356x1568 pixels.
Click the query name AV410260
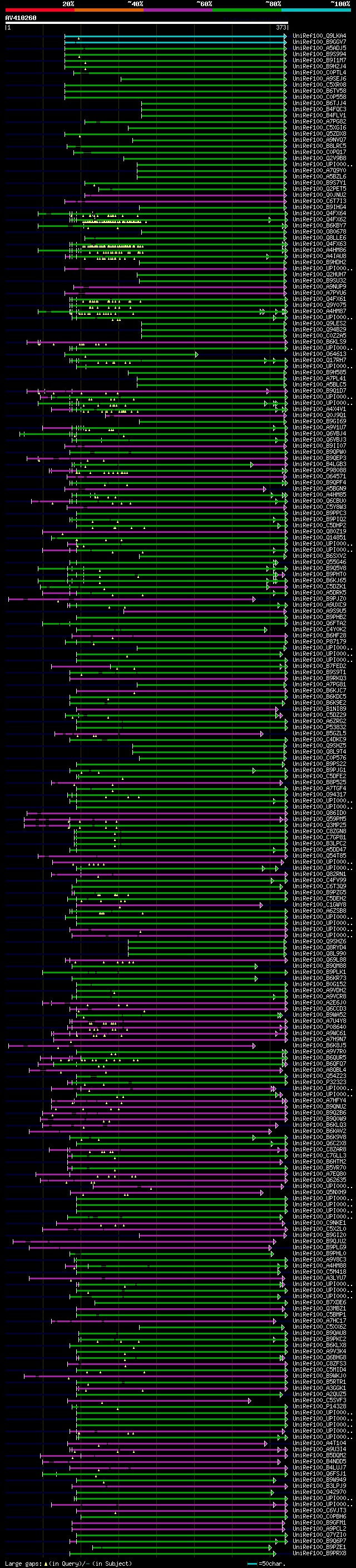pyautogui.click(x=21, y=18)
